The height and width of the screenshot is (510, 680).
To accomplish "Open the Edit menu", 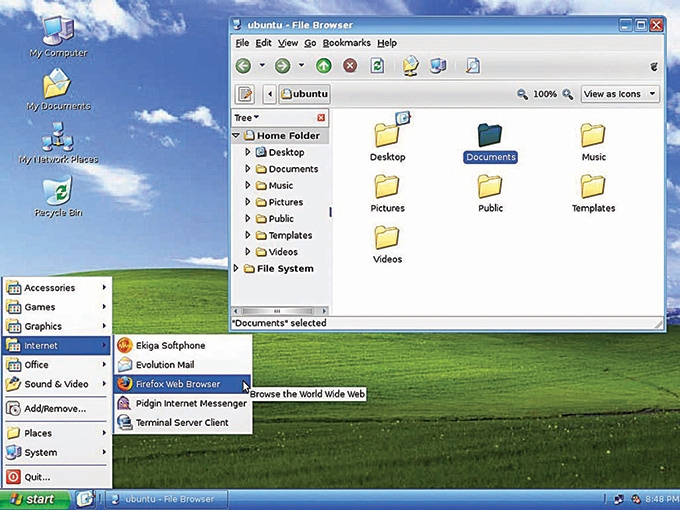I will point(263,43).
